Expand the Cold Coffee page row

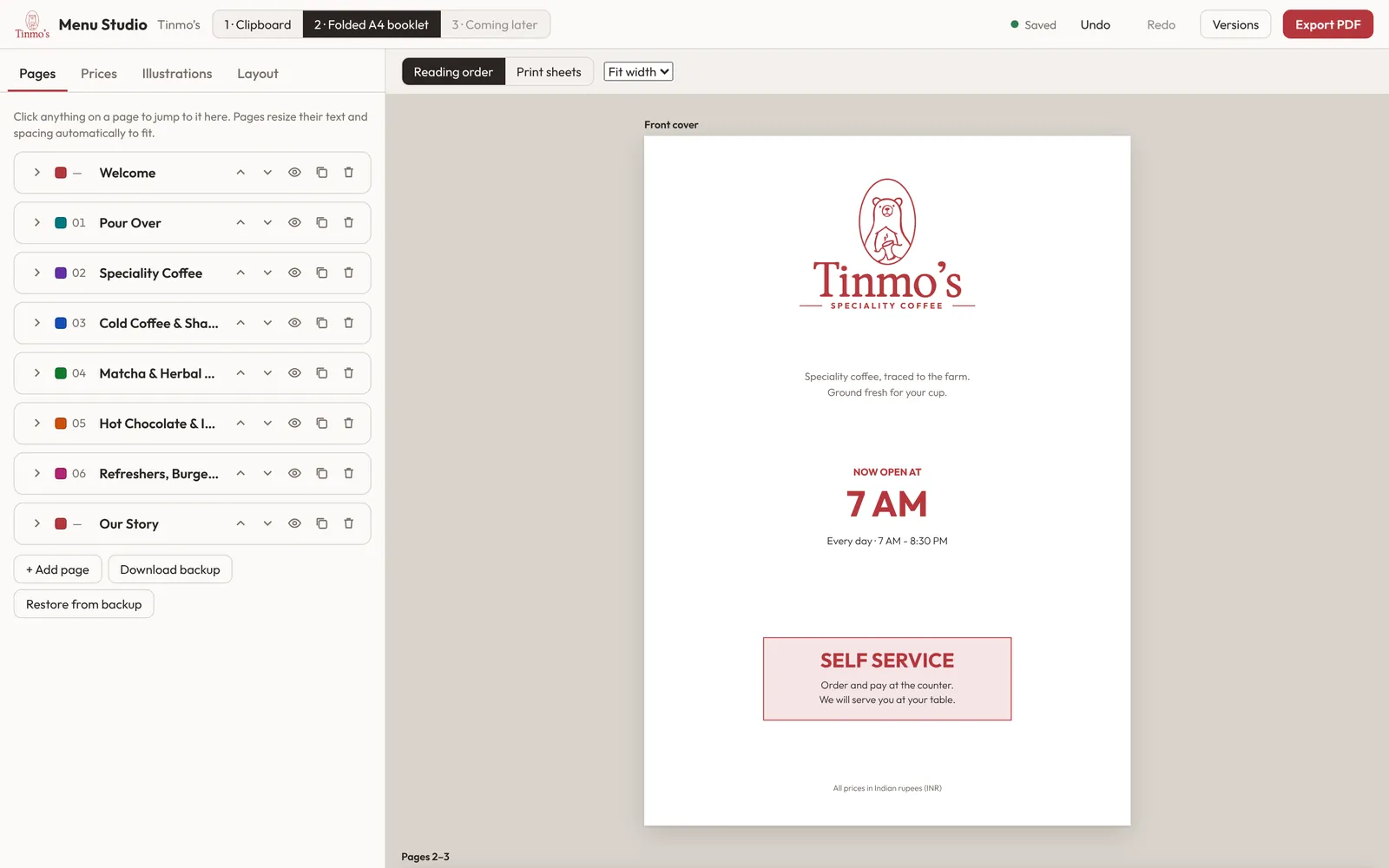(x=36, y=323)
